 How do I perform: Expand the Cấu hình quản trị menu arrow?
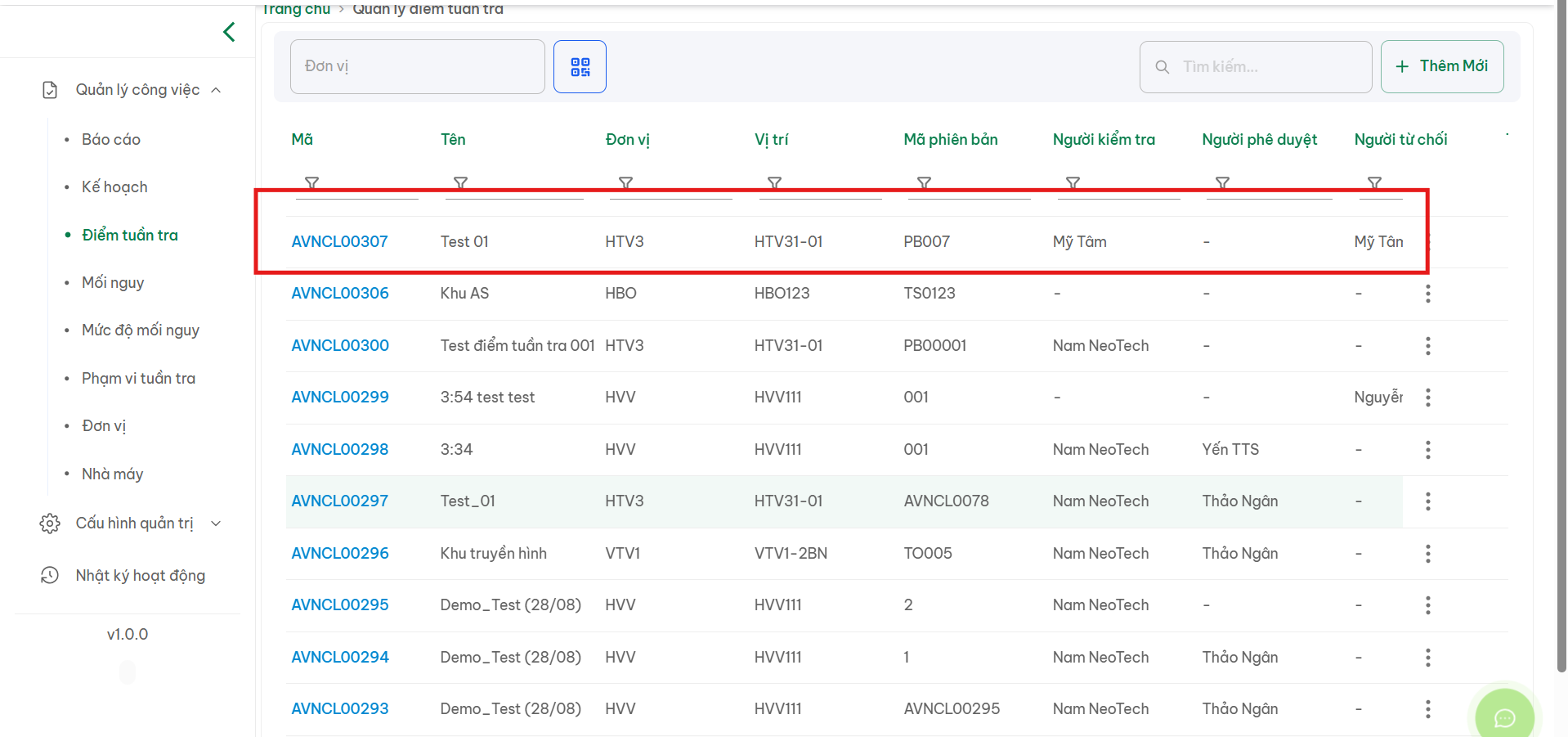216,524
